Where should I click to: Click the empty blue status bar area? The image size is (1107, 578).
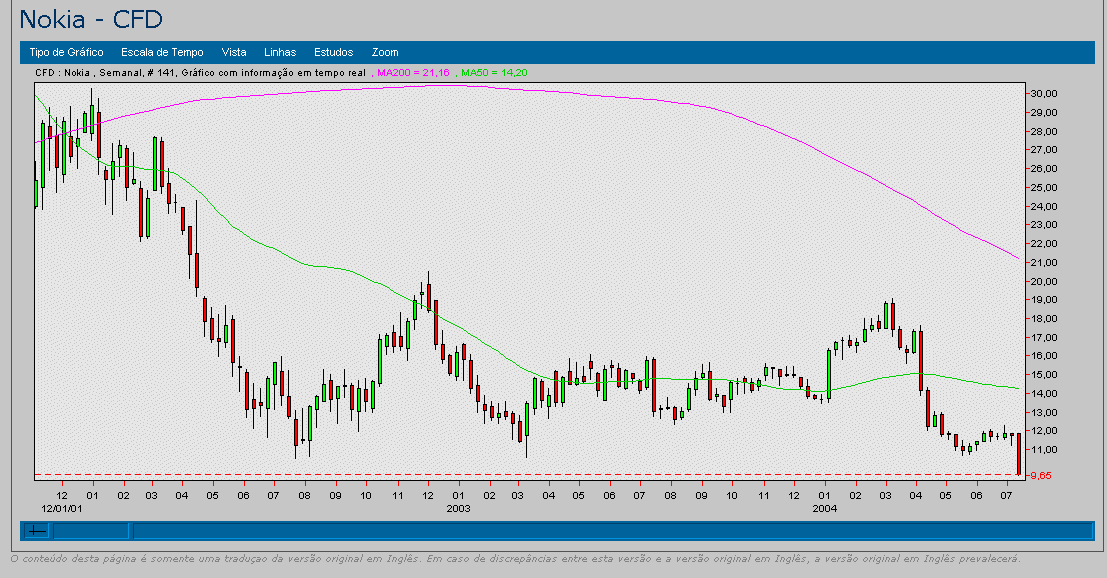point(600,531)
